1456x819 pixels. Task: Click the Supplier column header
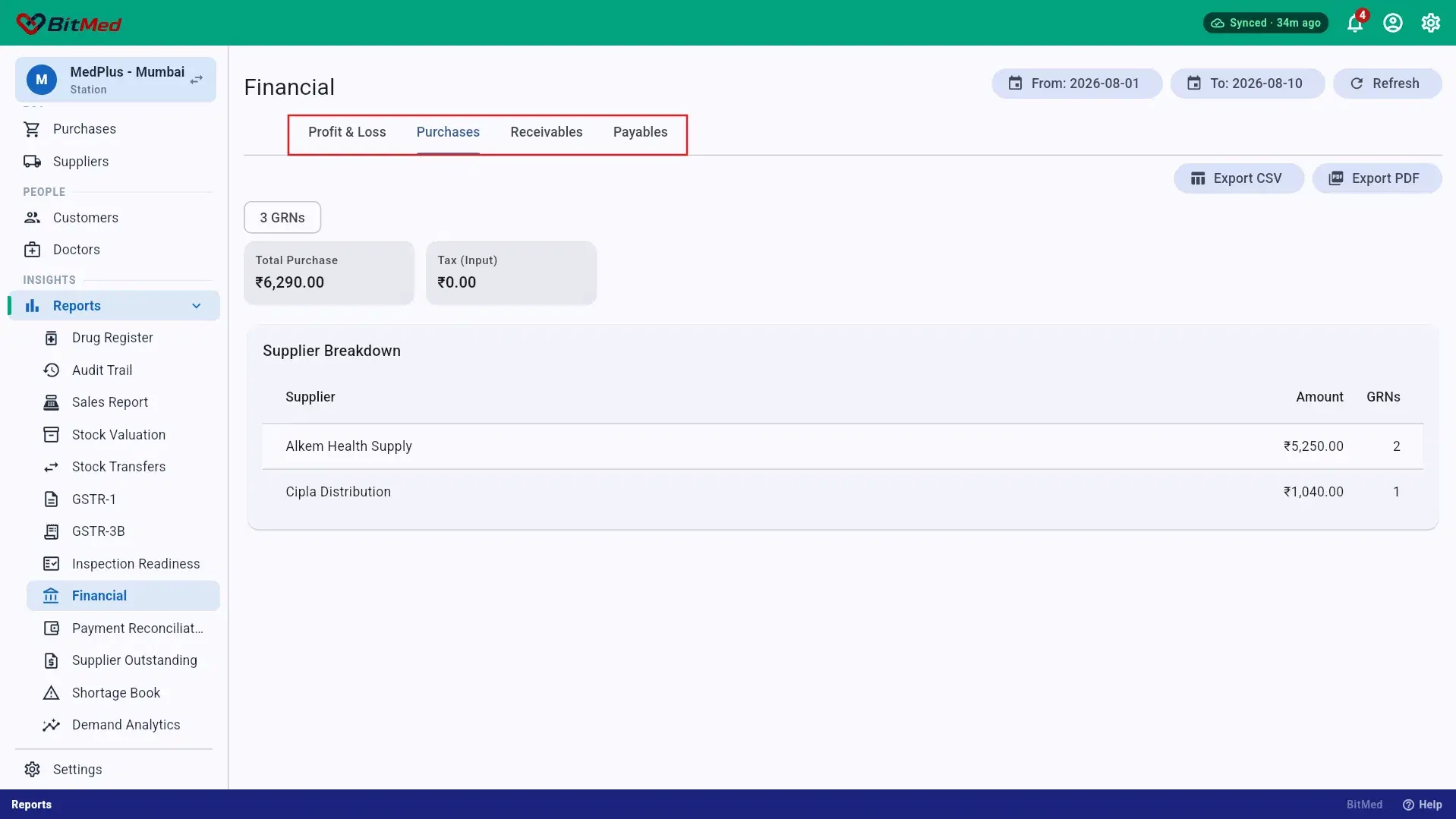[310, 397]
